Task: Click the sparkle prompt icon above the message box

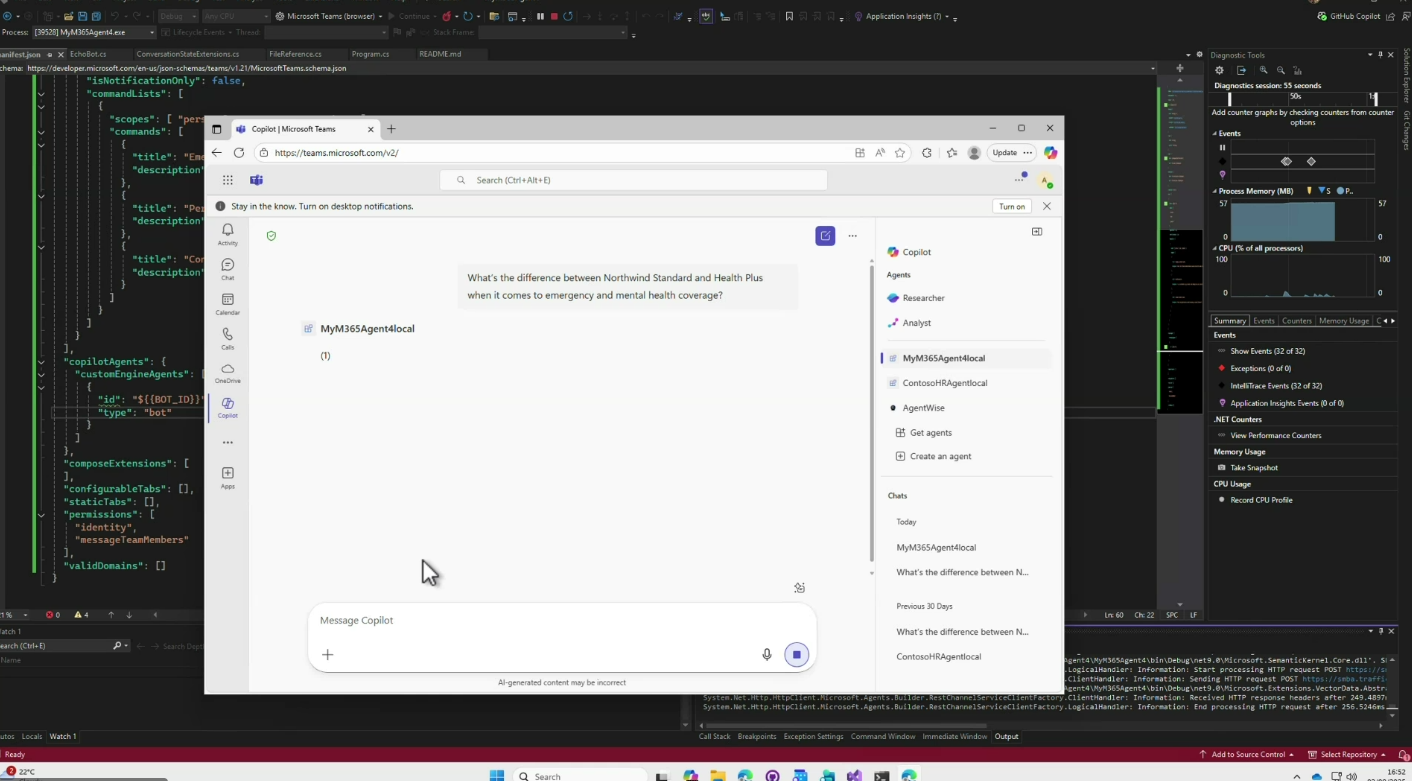Action: 799,588
